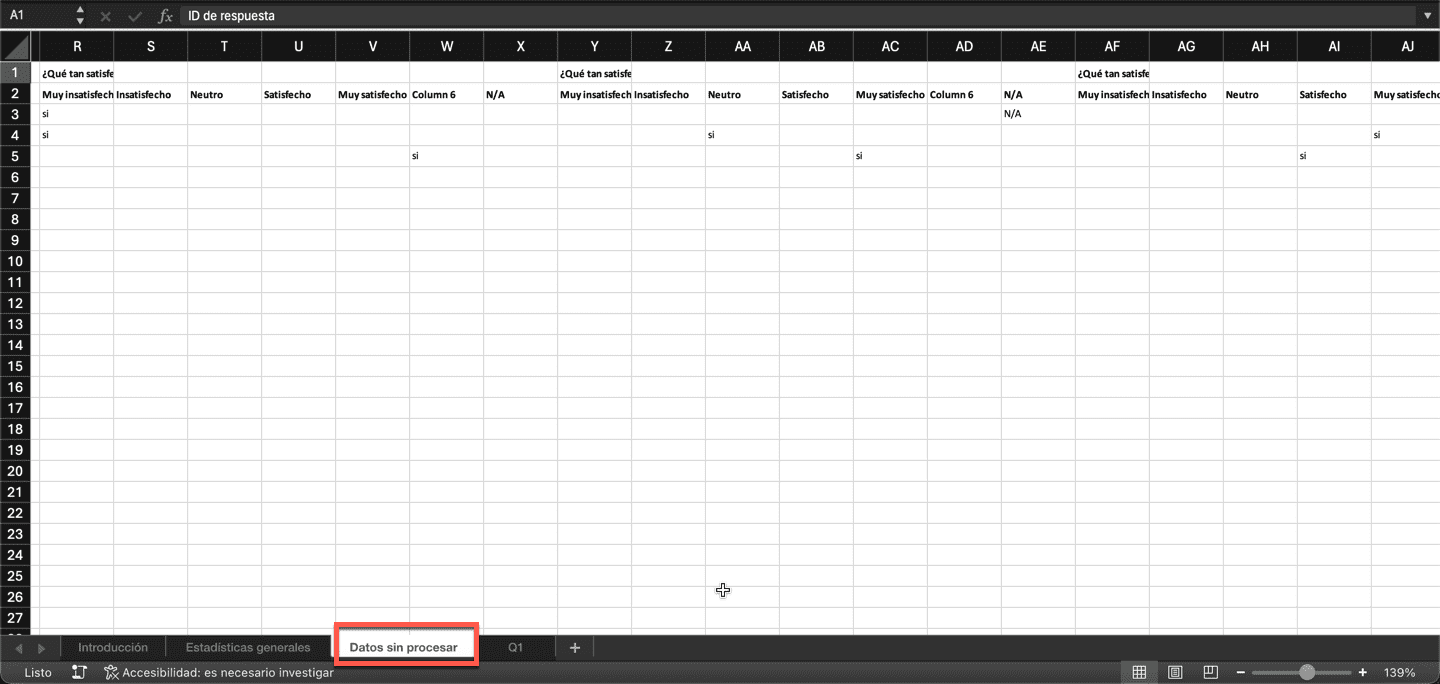Viewport: 1440px width, 684px height.
Task: Select N/A header in column X
Action: pos(521,94)
